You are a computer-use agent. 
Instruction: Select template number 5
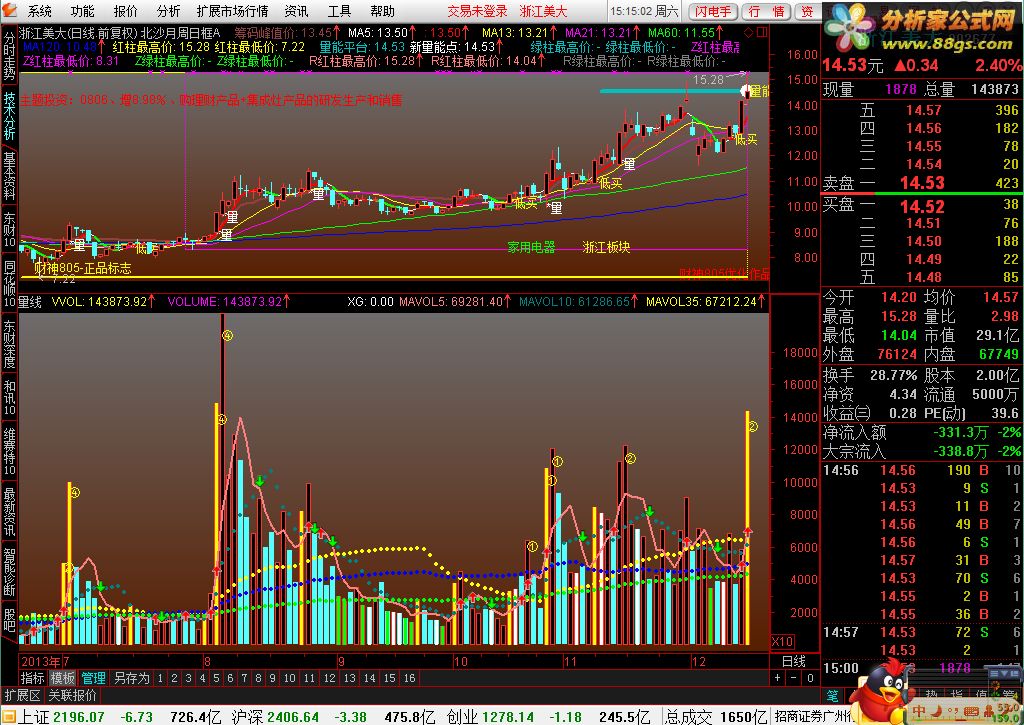coord(216,678)
